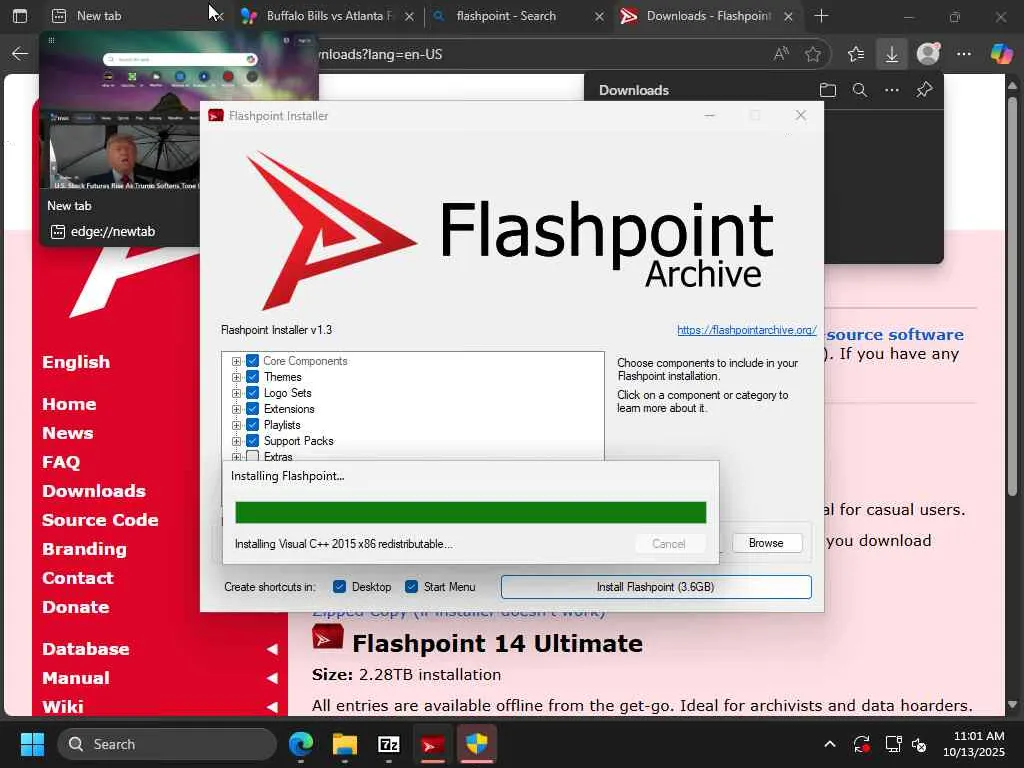The width and height of the screenshot is (1024, 768).
Task: Open the Favorites list icon in toolbar
Action: coord(856,54)
